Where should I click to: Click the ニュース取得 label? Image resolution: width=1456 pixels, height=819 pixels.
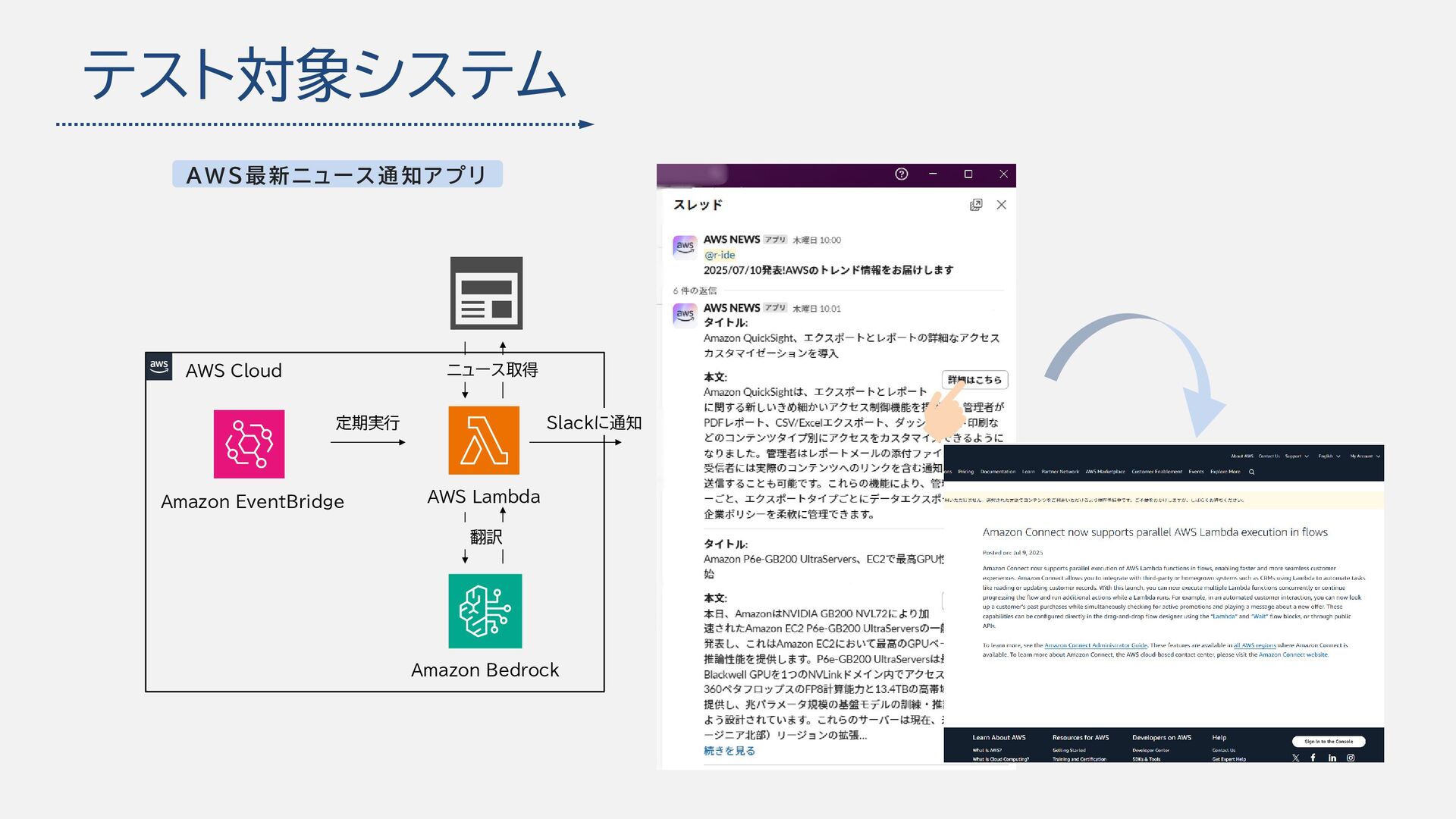pos(492,369)
